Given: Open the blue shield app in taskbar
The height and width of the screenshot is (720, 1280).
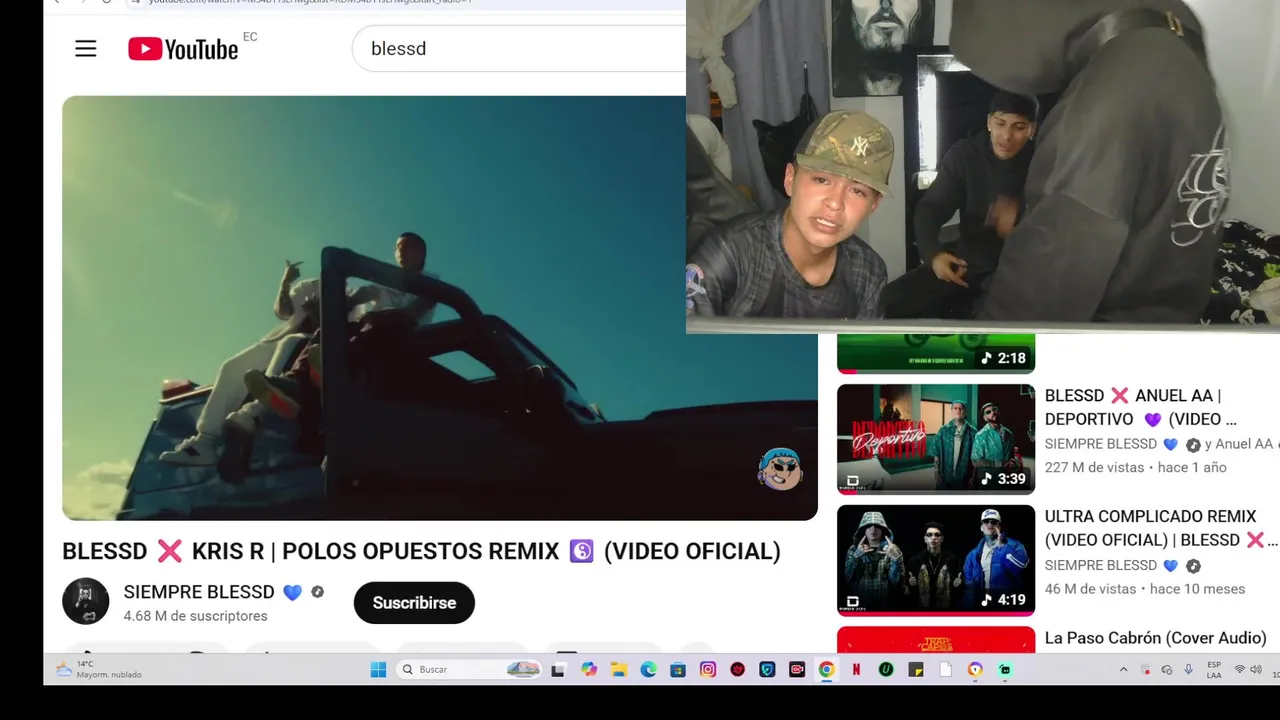Looking at the screenshot, I should click(x=767, y=670).
